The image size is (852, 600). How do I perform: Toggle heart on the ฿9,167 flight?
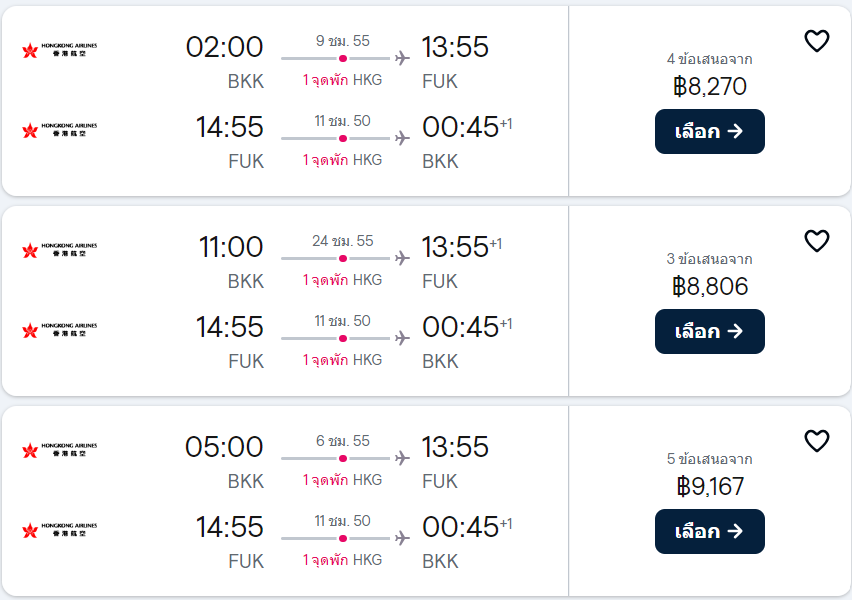click(x=816, y=441)
